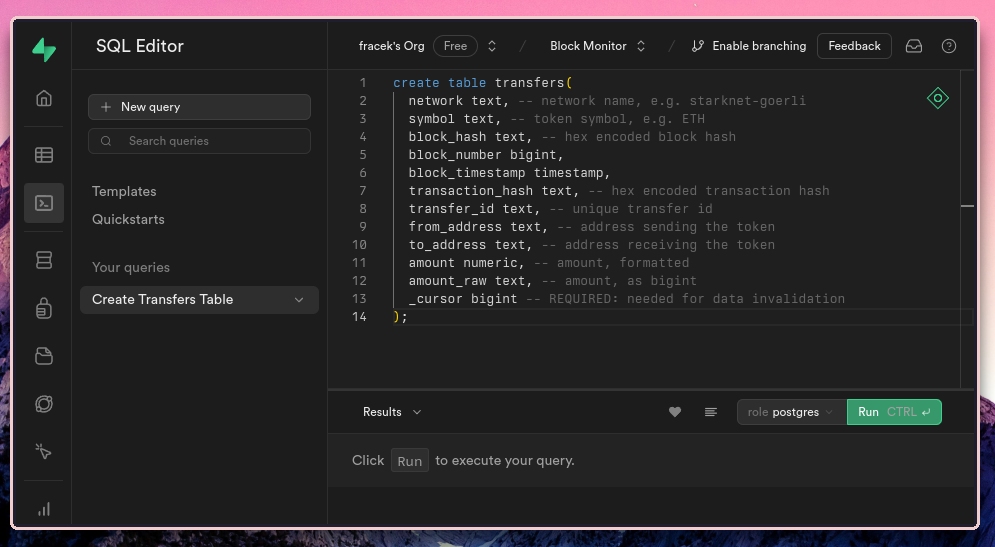Click the Supabase logo icon

point(44,49)
